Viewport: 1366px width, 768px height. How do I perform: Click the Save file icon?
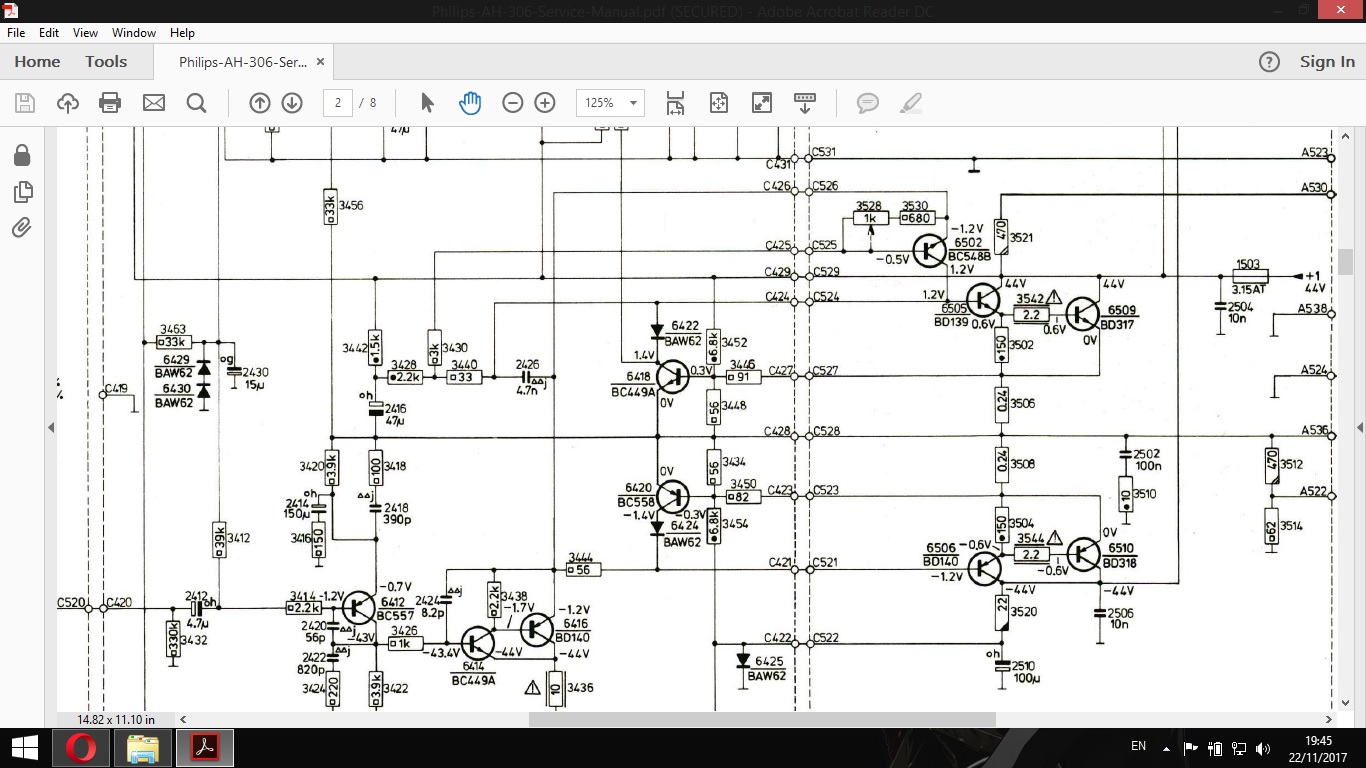tap(25, 103)
